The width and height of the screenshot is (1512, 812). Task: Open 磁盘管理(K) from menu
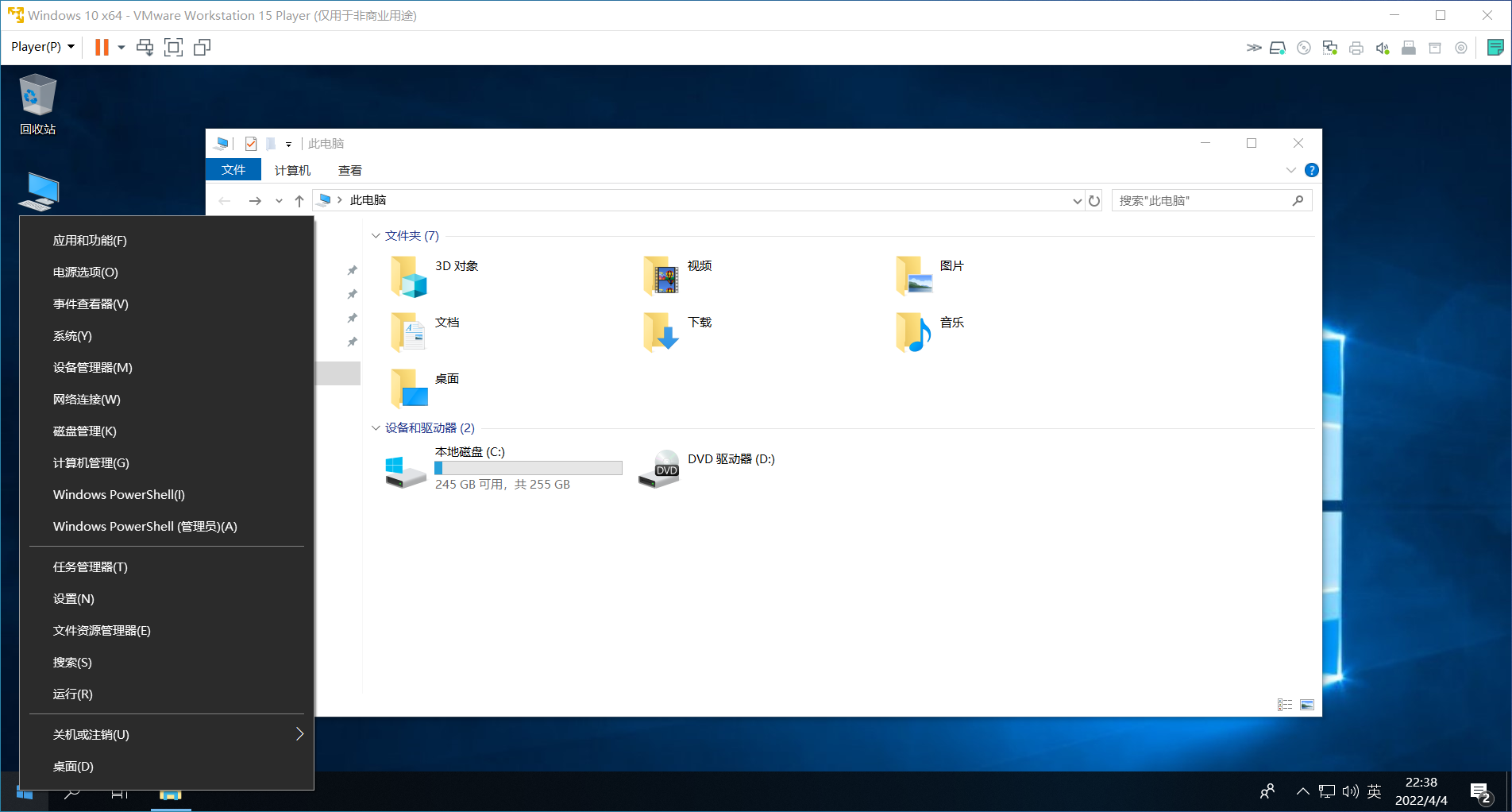[x=167, y=431]
